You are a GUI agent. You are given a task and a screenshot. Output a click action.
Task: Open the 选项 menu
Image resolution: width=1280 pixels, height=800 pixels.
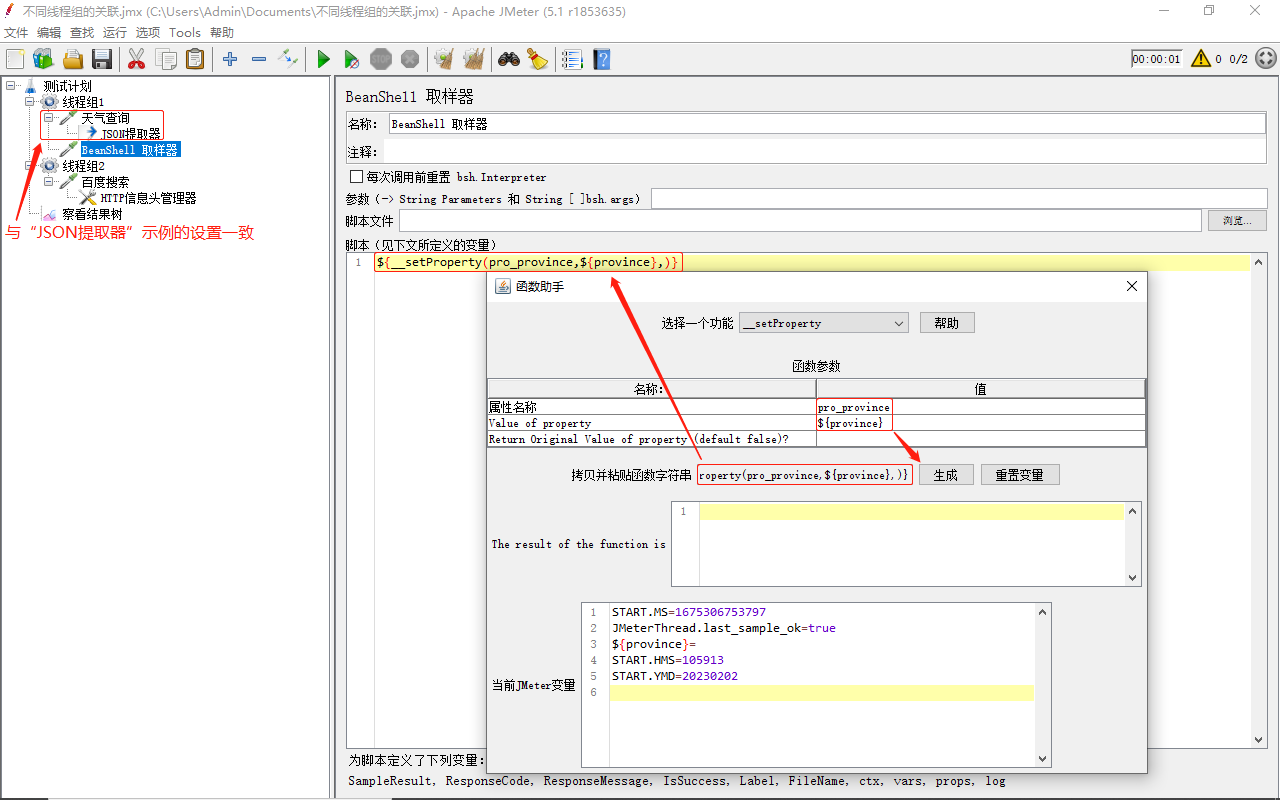click(x=148, y=32)
